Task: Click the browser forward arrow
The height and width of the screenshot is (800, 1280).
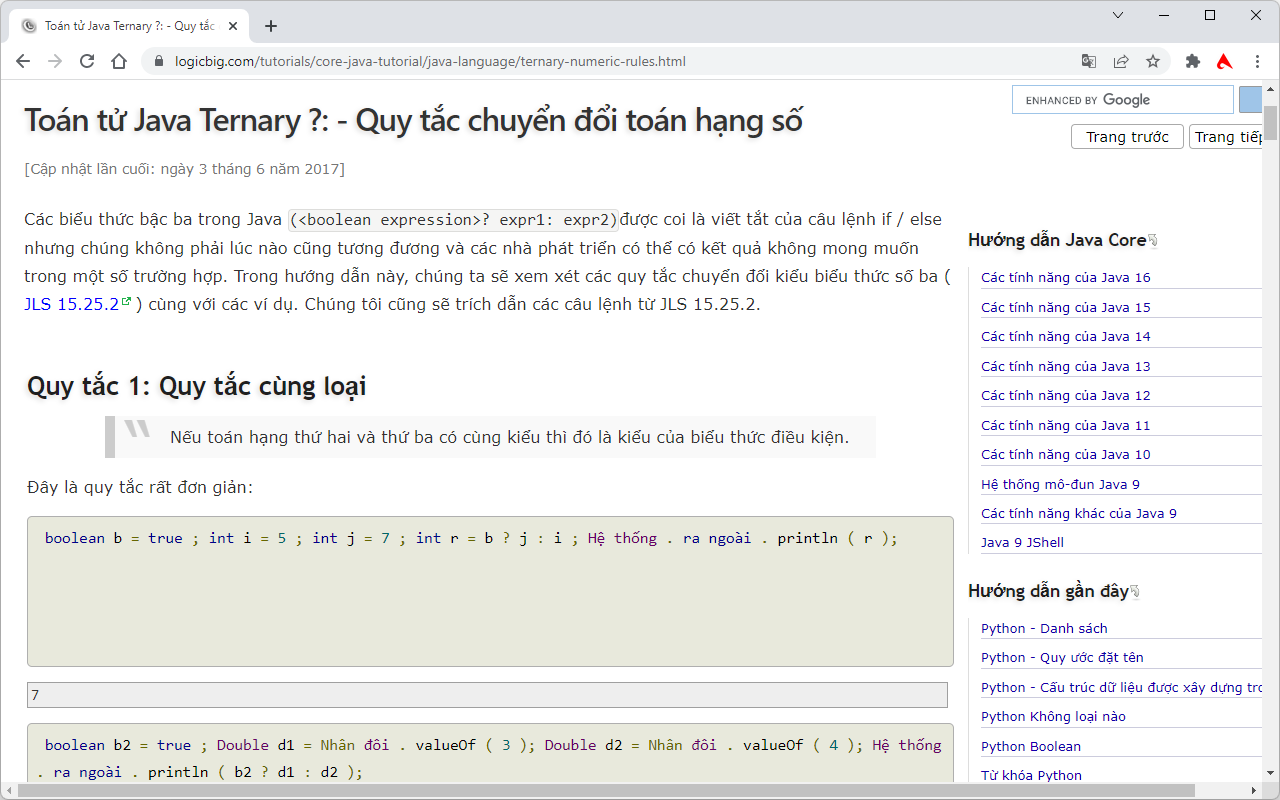Action: tap(55, 61)
